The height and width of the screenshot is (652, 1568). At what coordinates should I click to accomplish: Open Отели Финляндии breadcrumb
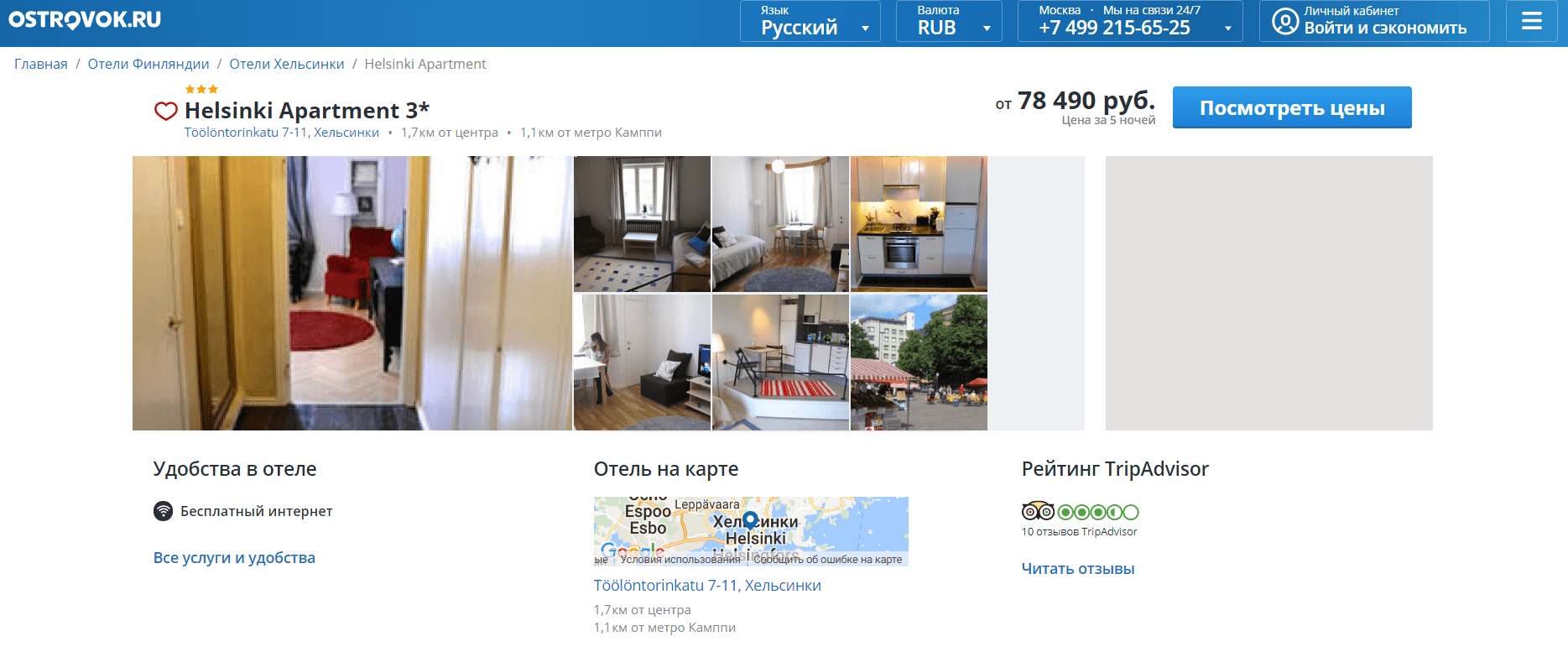[148, 64]
